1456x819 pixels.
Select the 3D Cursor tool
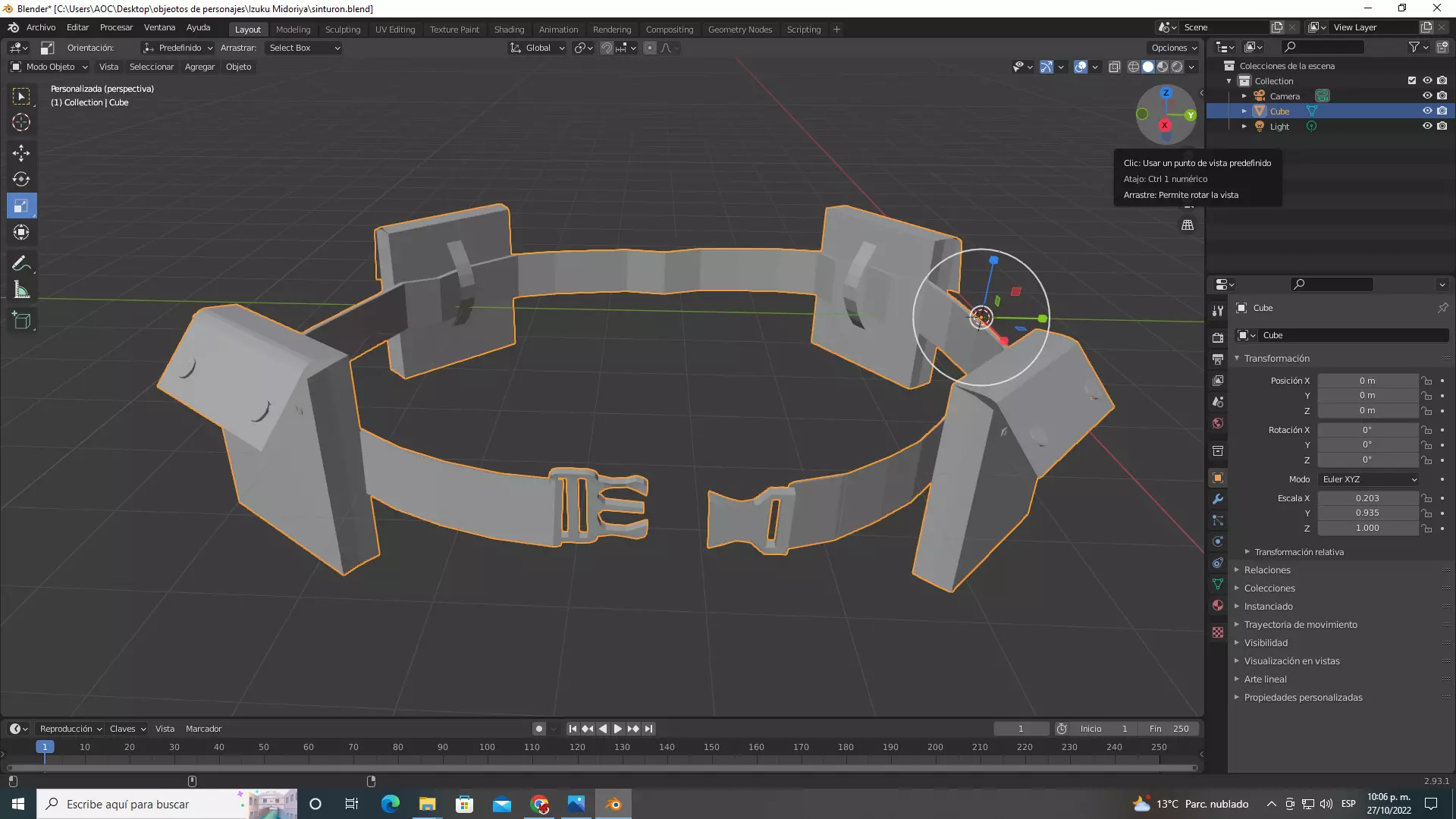[x=21, y=122]
